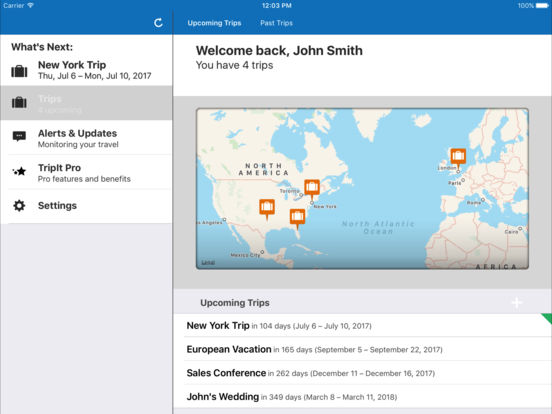Tap the refresh icon in sidebar header

click(x=158, y=23)
